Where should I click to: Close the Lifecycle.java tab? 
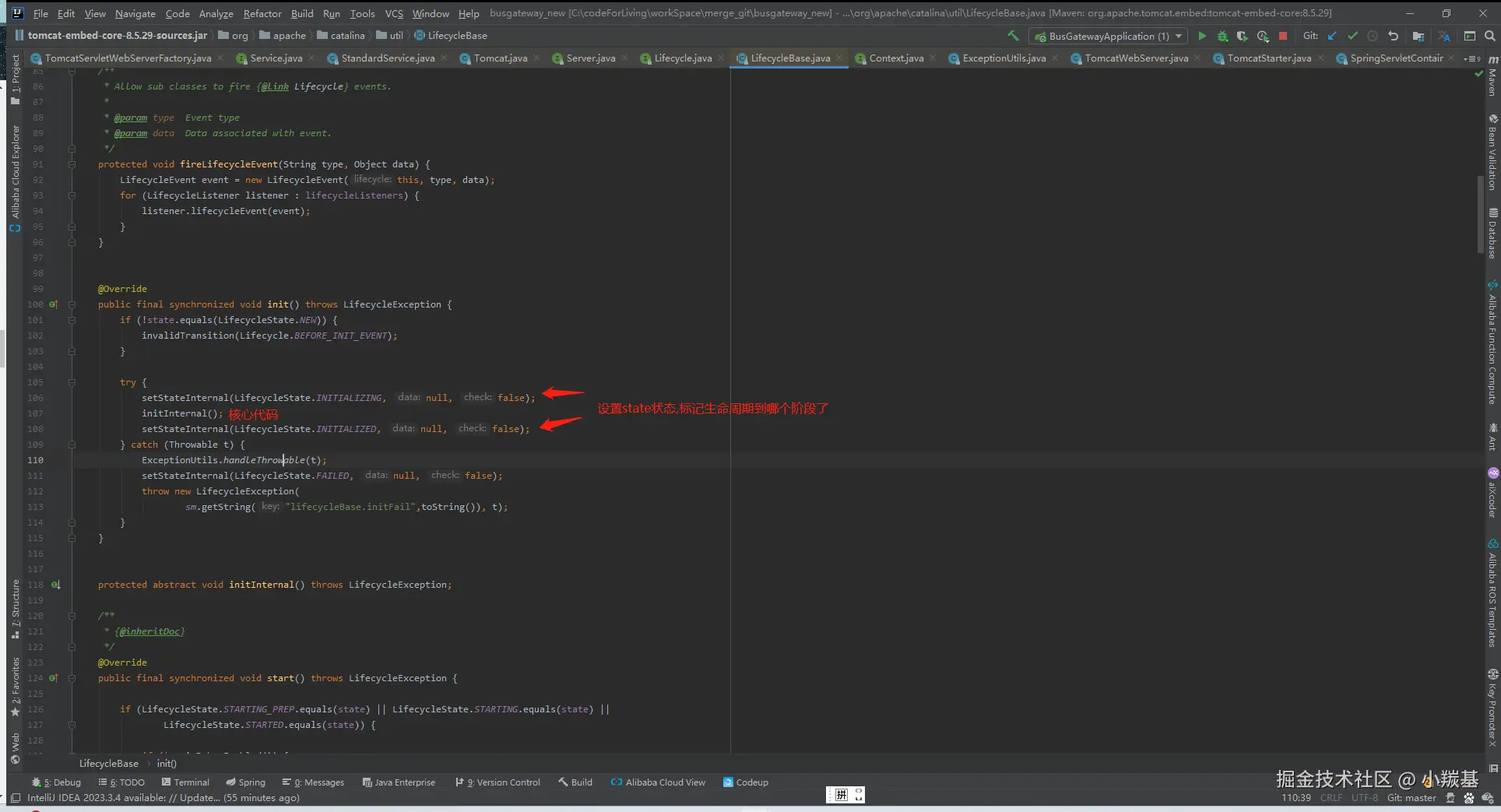[x=722, y=58]
